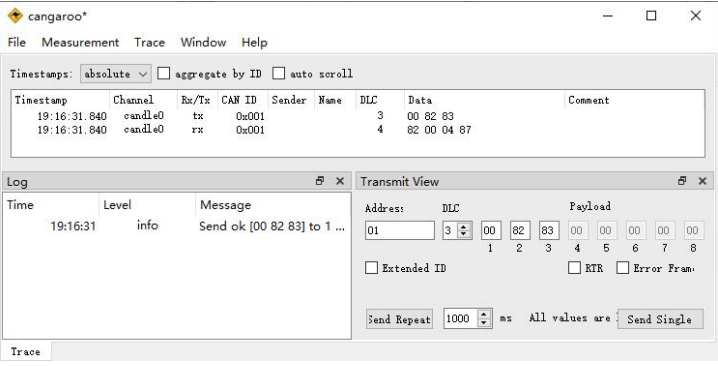This screenshot has width=718, height=366.
Task: Increase repeat interval with up arrow
Action: [x=484, y=314]
